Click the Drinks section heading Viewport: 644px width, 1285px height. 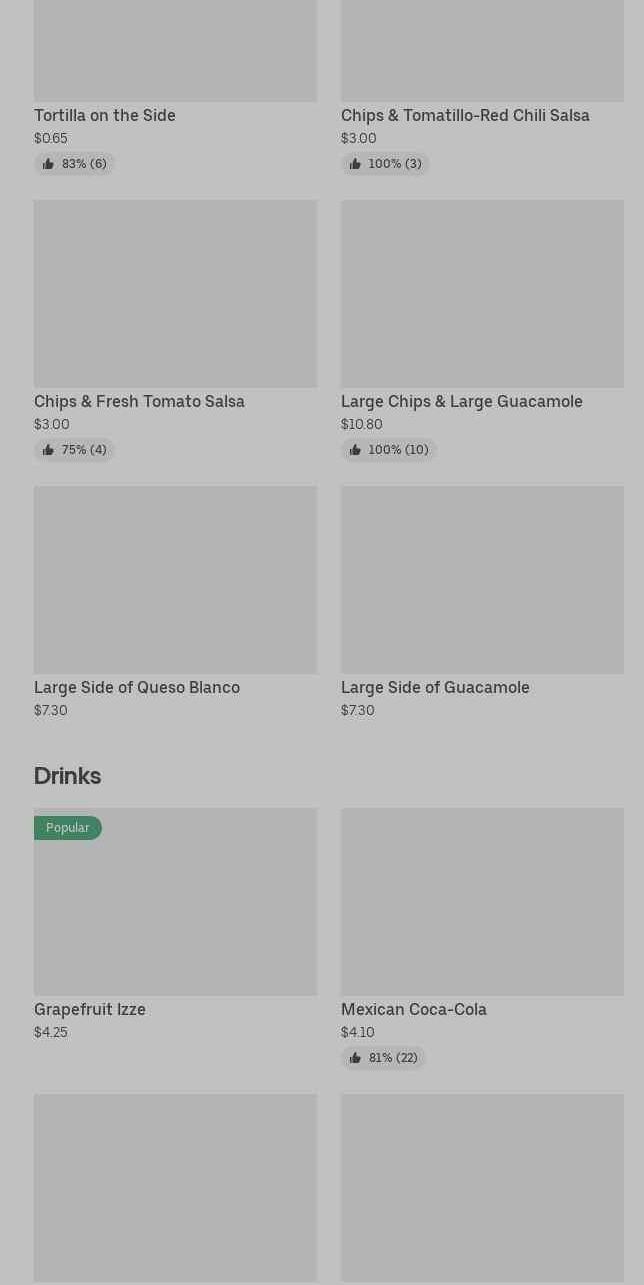pos(67,775)
